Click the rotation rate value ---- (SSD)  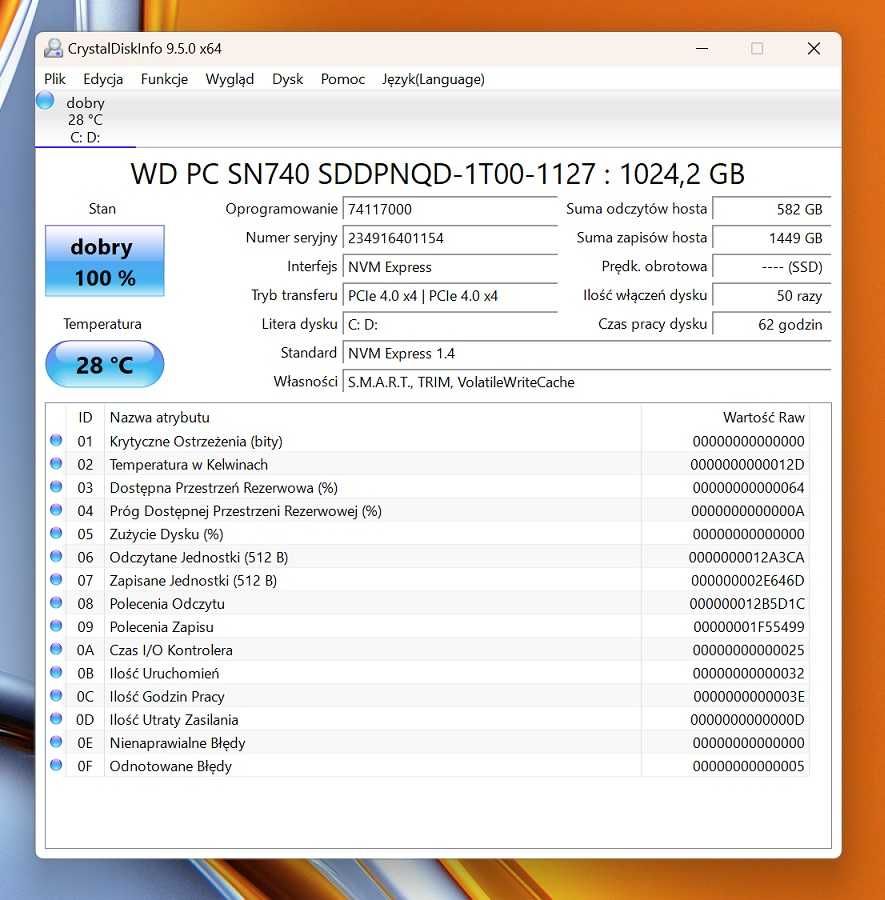(x=771, y=267)
